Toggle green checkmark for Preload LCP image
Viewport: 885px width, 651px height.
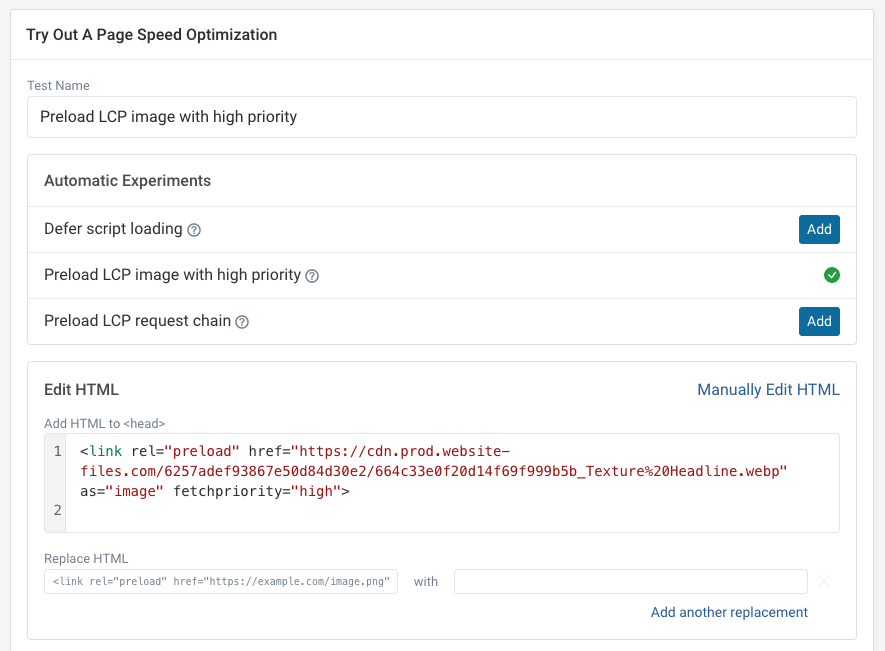[831, 275]
